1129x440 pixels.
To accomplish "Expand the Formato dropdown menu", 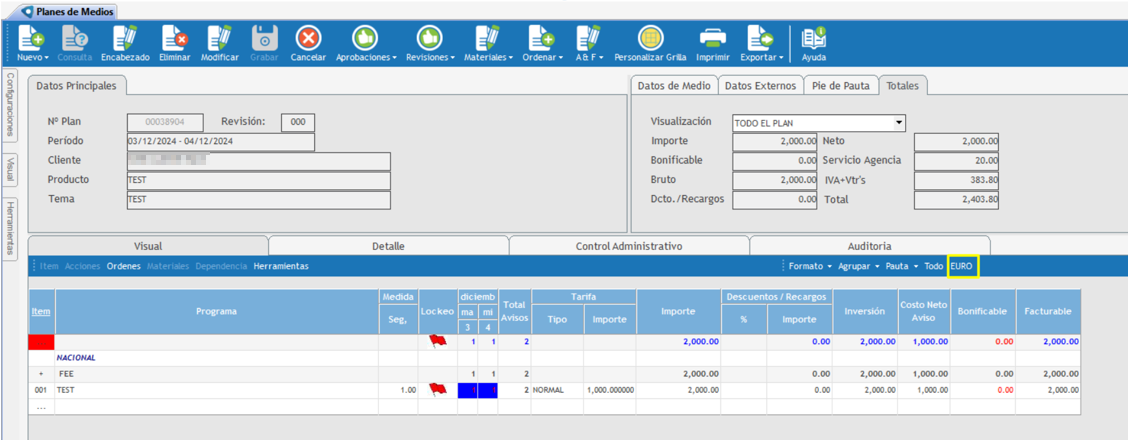I will click(x=810, y=267).
